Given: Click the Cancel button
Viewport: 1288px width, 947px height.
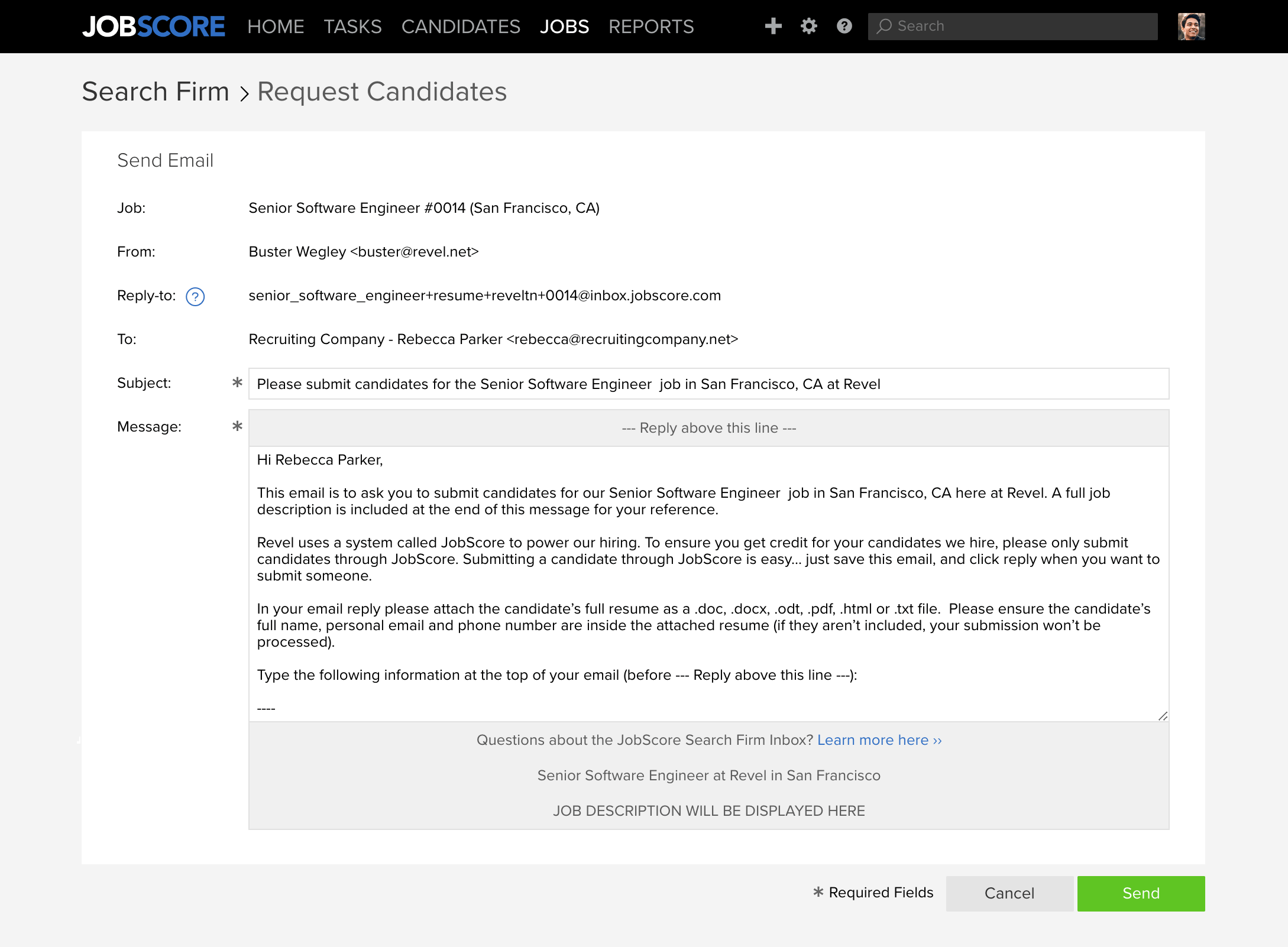Looking at the screenshot, I should (x=1009, y=893).
